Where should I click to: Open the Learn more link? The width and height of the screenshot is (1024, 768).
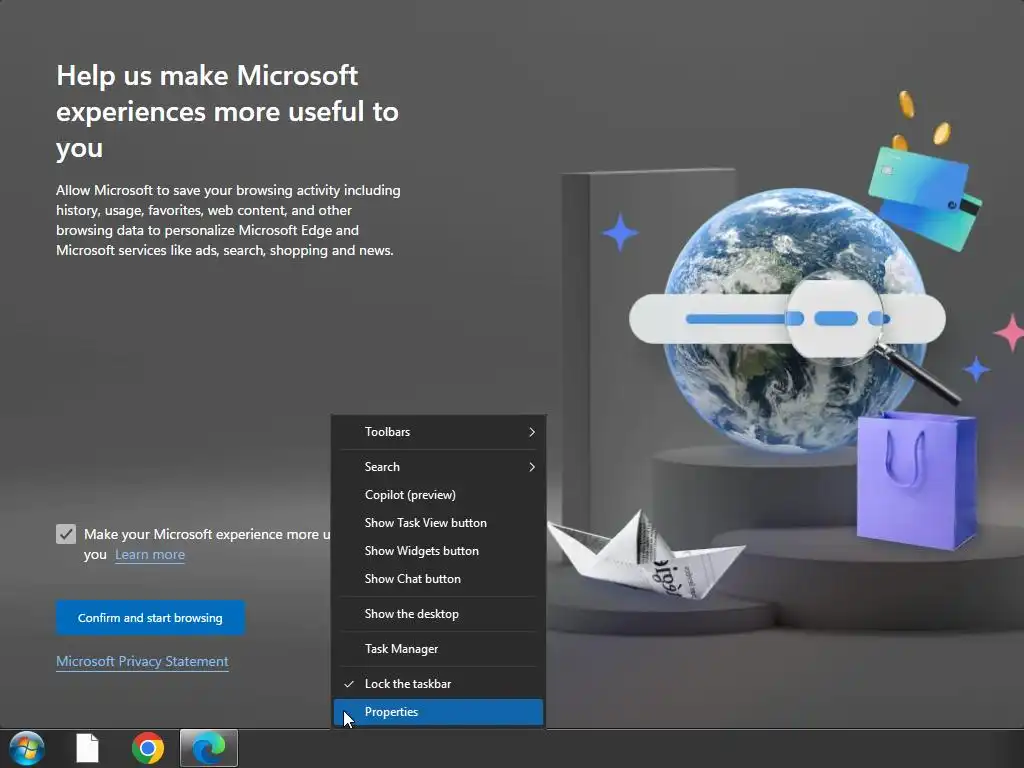150,554
